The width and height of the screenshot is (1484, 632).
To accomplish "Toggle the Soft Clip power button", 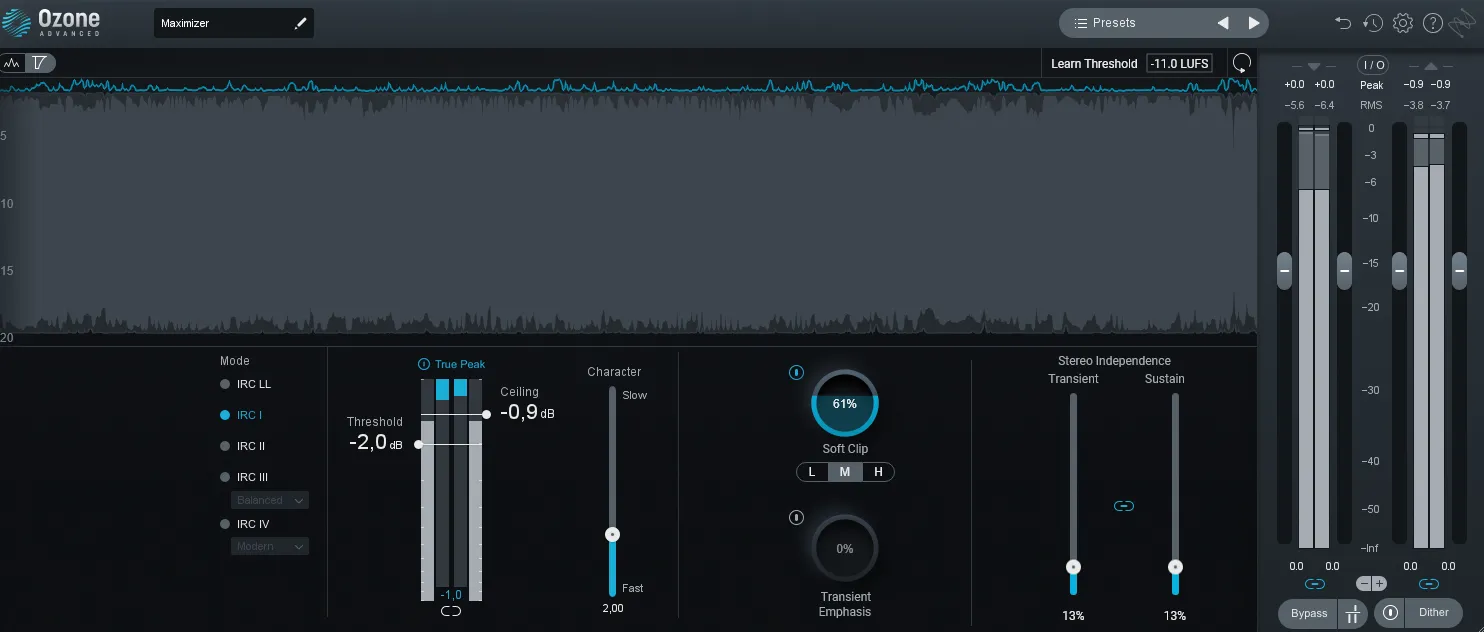I will click(796, 372).
